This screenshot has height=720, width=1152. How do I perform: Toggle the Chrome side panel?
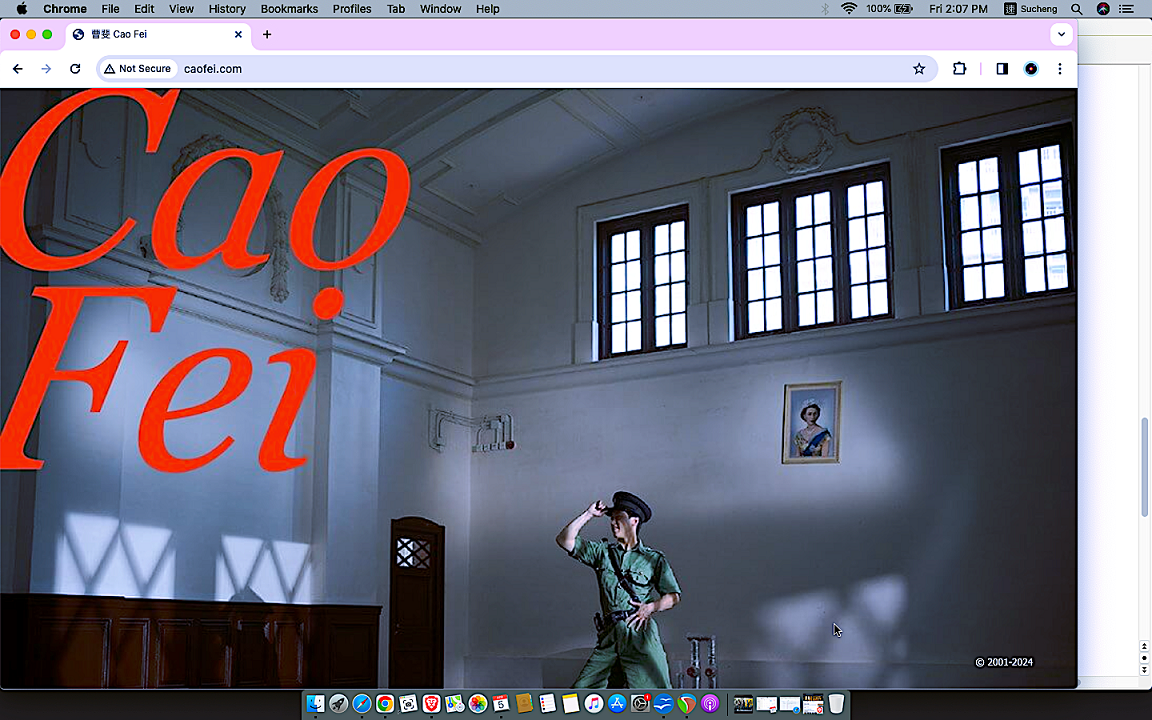1002,68
